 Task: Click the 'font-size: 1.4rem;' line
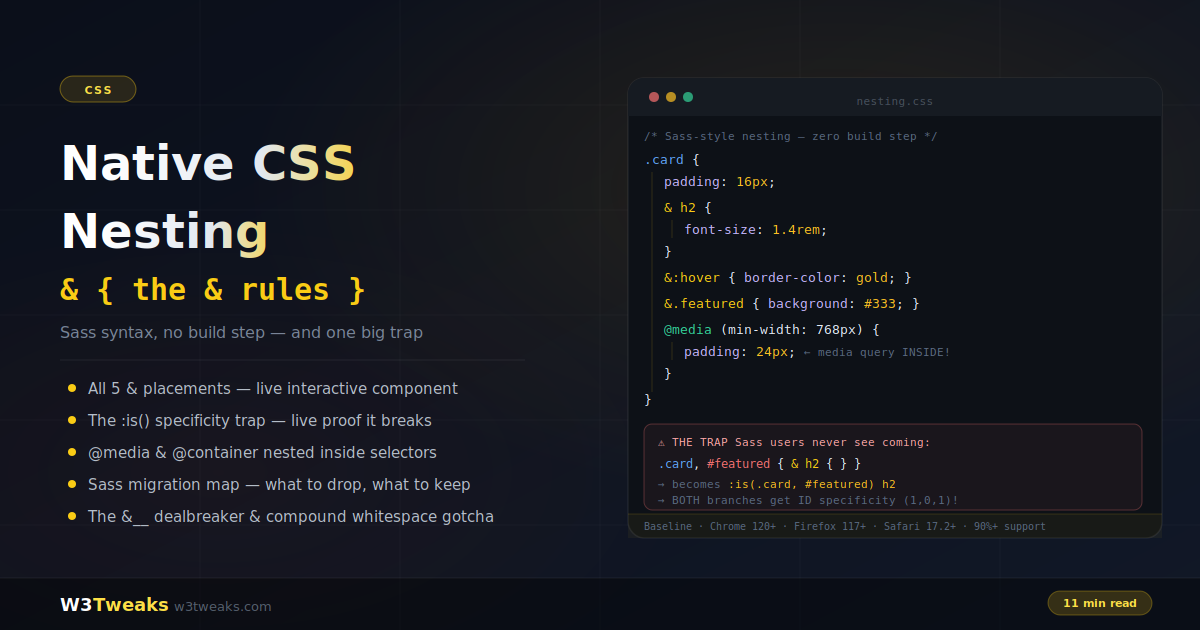[x=756, y=229]
